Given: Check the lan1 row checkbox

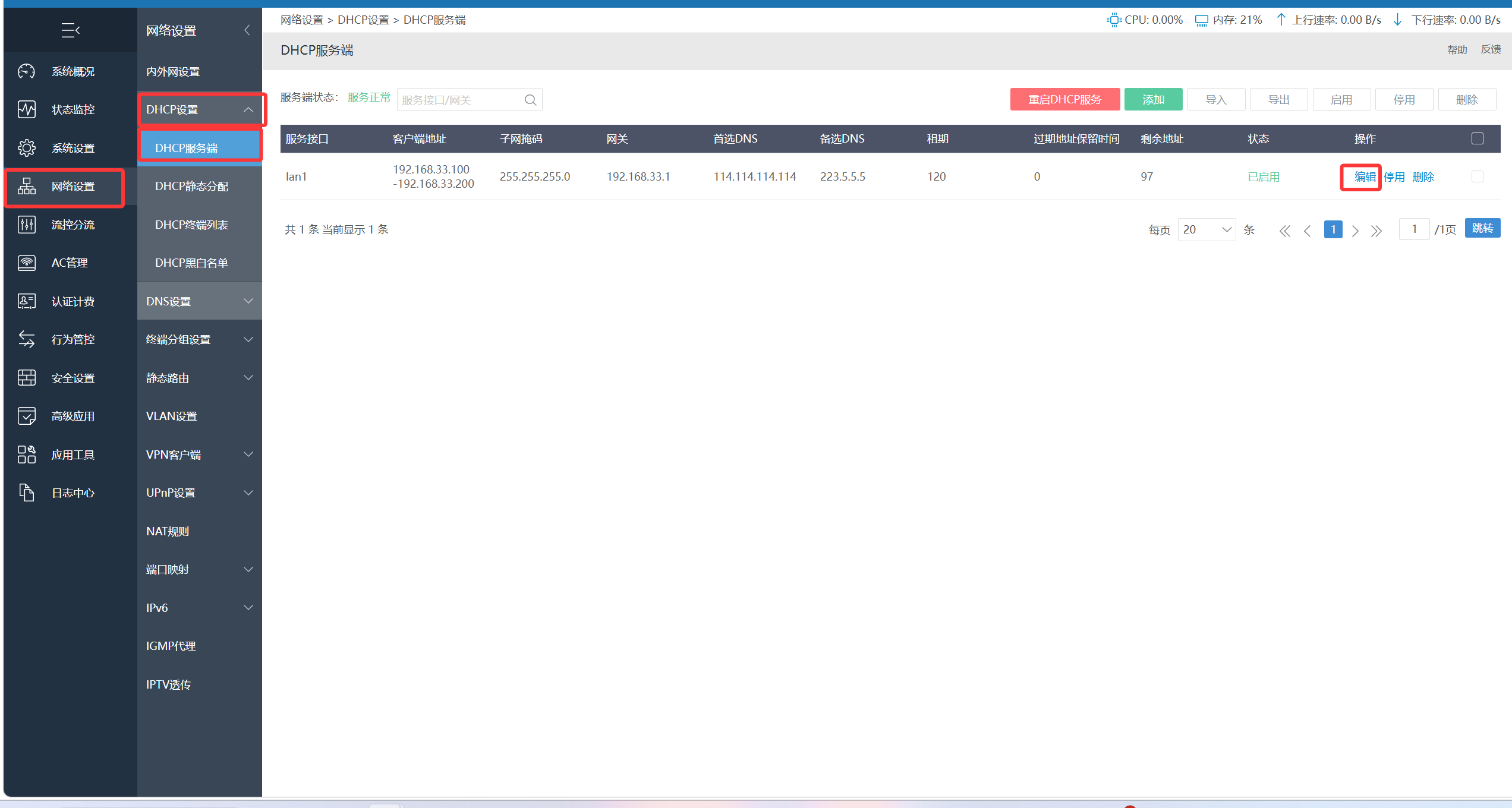Looking at the screenshot, I should tap(1477, 176).
